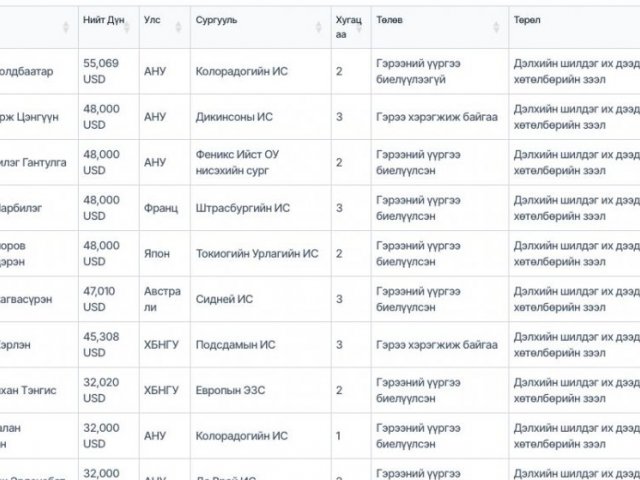Viewport: 640px width, 480px height.
Task: Sort table by Нийт Дүн column arrows
Action: [127, 27]
